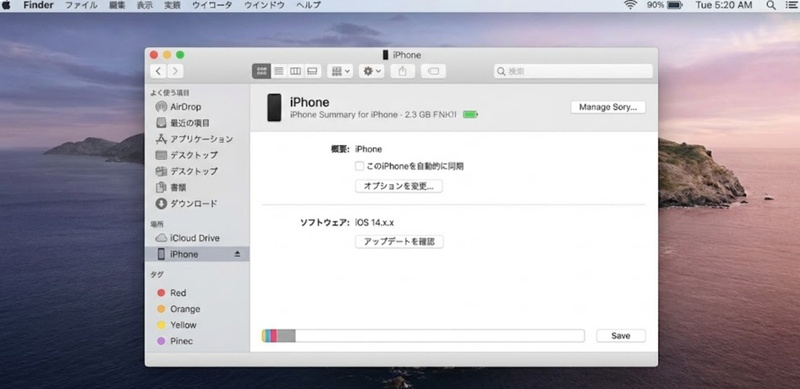Open the group-by arrangement dropdown

[x=340, y=71]
